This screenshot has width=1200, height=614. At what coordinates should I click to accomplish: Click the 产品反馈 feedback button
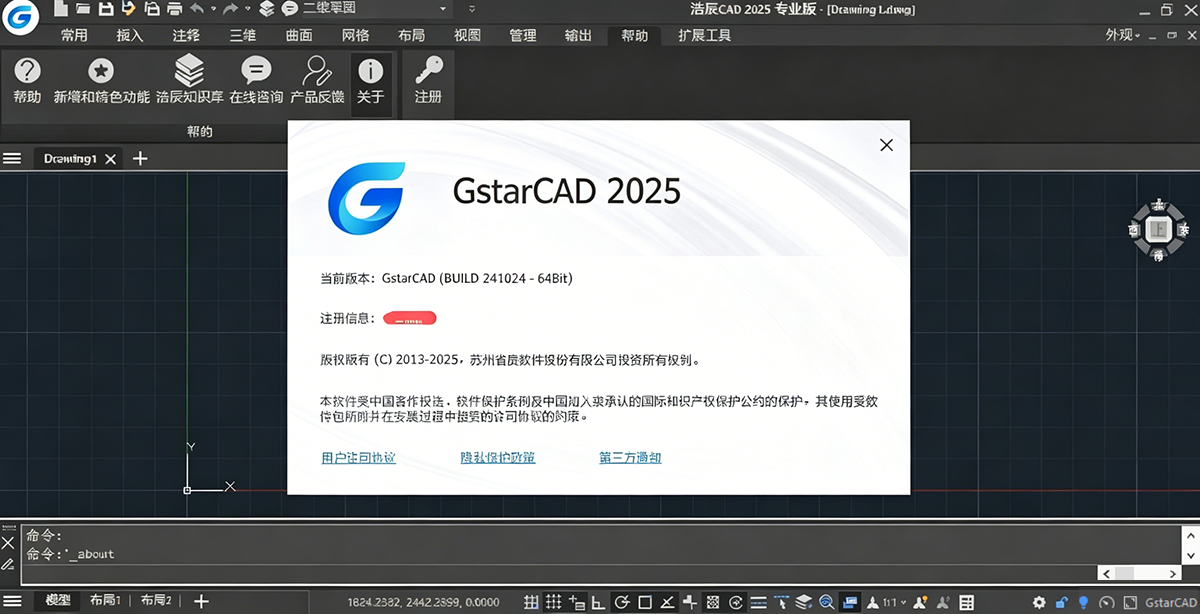click(317, 80)
